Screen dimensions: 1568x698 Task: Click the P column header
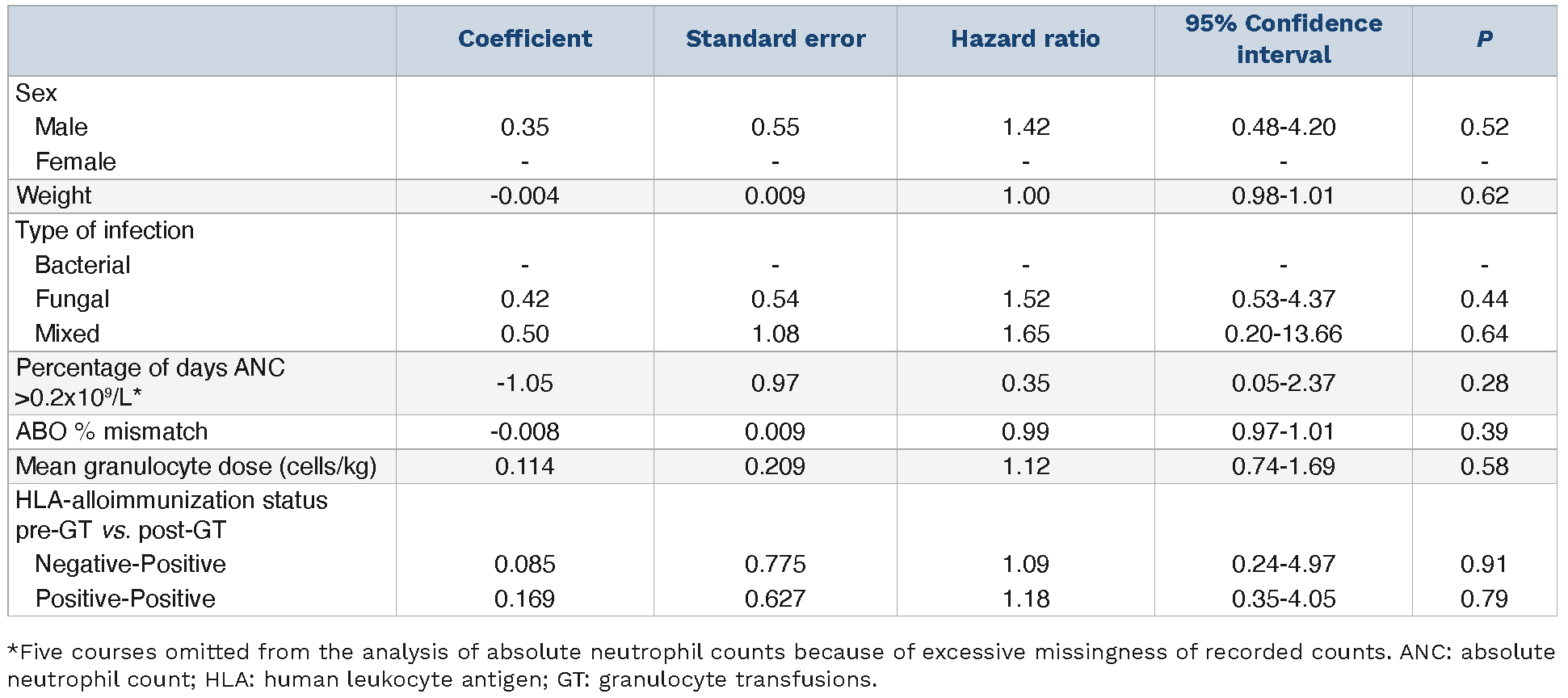[x=1484, y=39]
